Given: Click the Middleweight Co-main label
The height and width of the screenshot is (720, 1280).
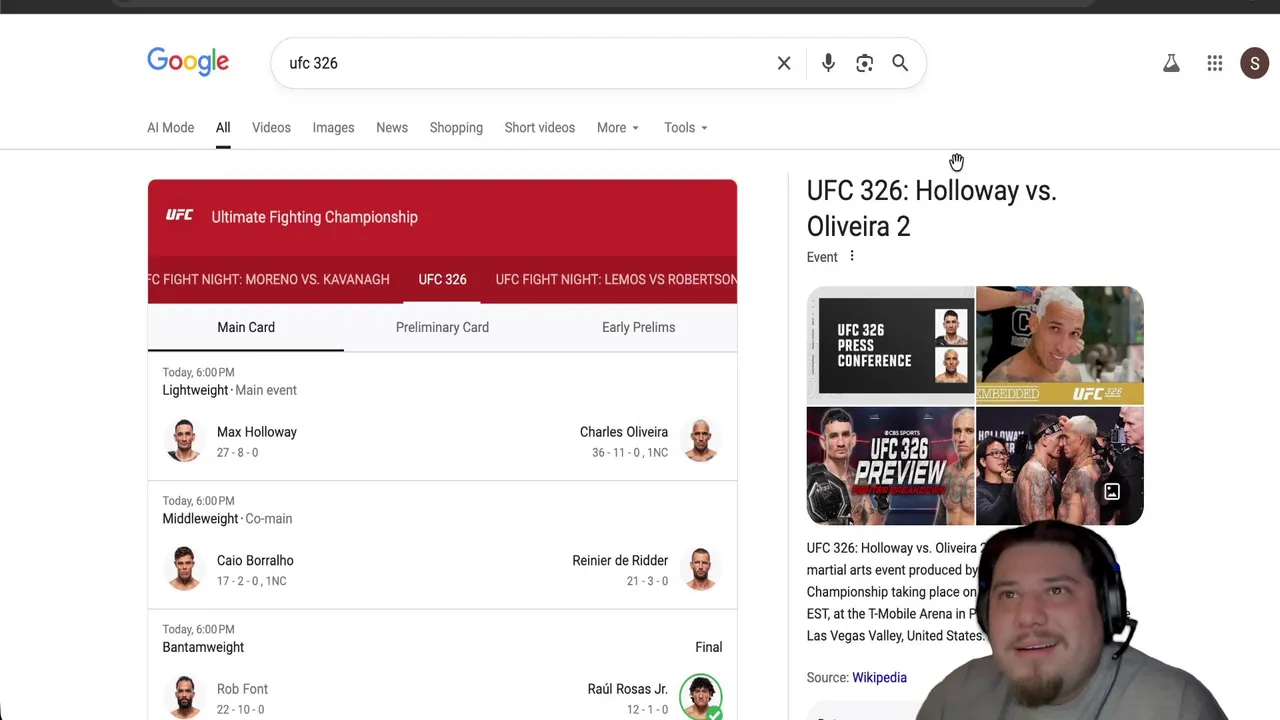Looking at the screenshot, I should click(x=227, y=518).
